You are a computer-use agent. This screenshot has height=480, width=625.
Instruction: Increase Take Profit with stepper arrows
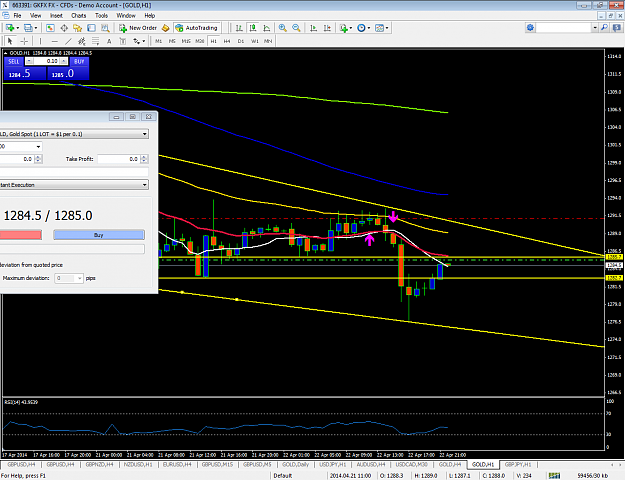click(144, 157)
